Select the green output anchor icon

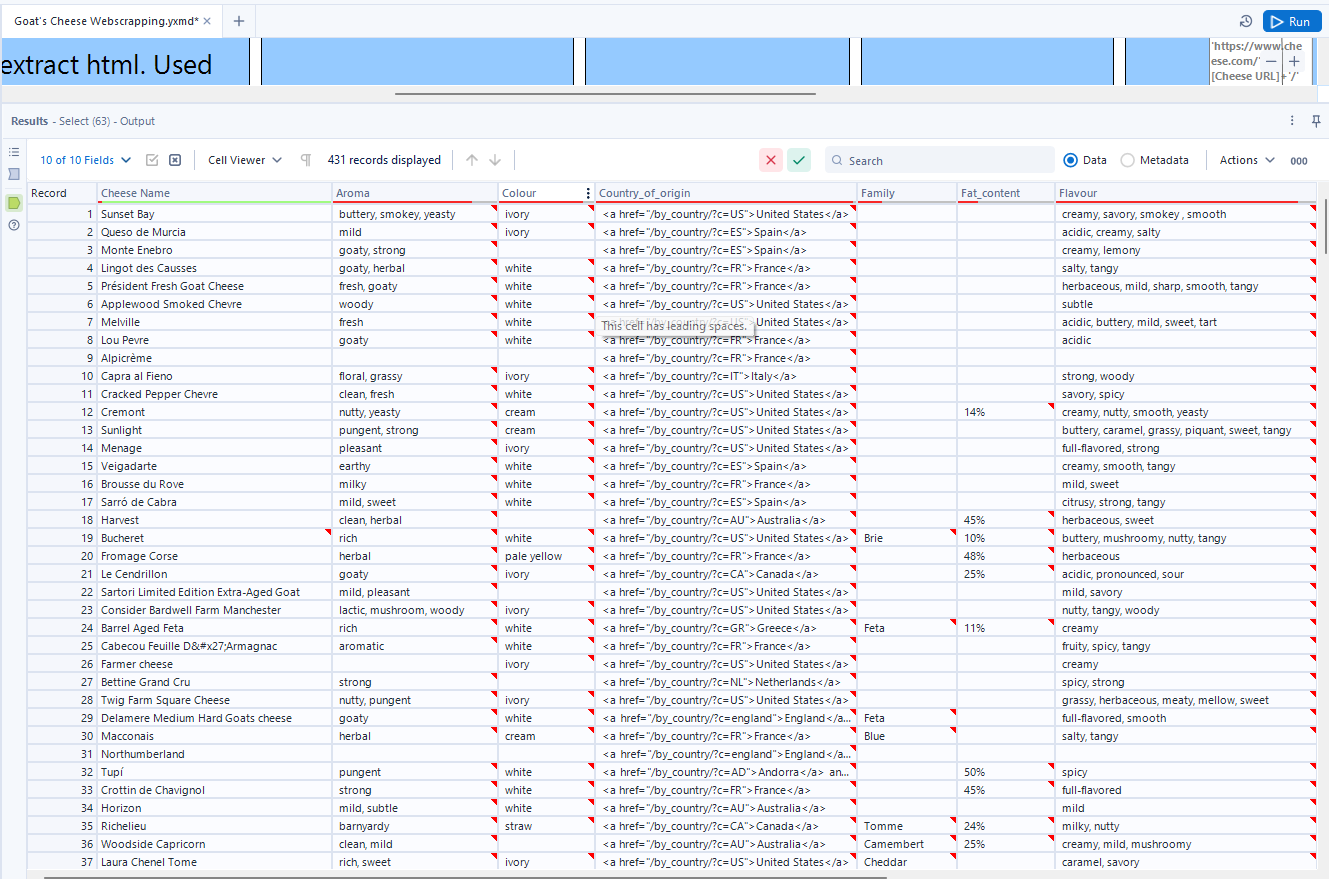coord(14,203)
